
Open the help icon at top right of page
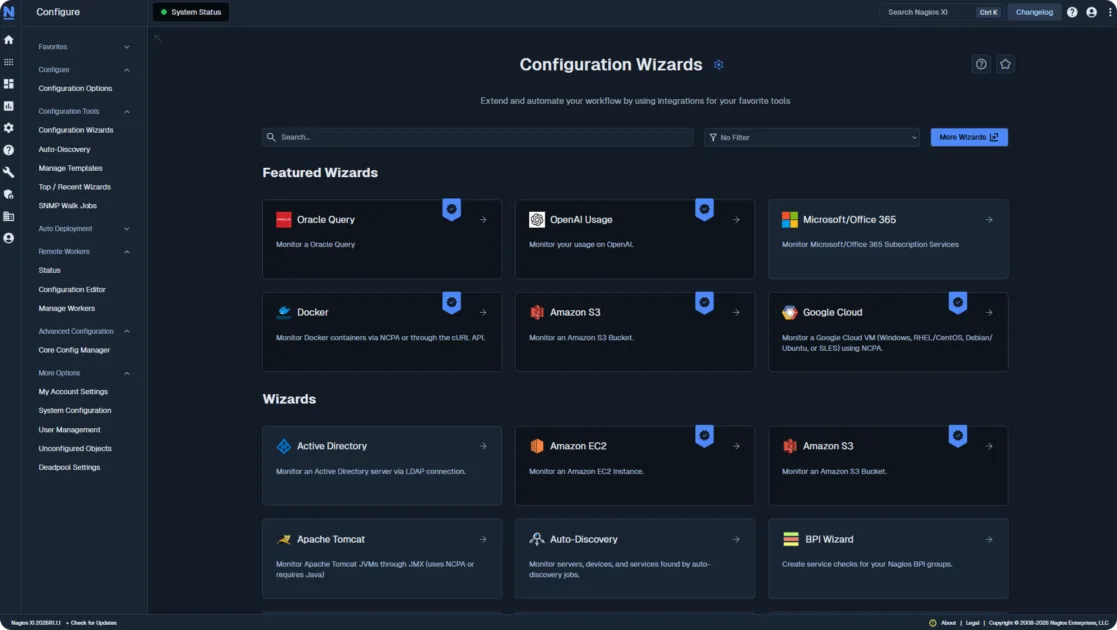pyautogui.click(x=981, y=63)
